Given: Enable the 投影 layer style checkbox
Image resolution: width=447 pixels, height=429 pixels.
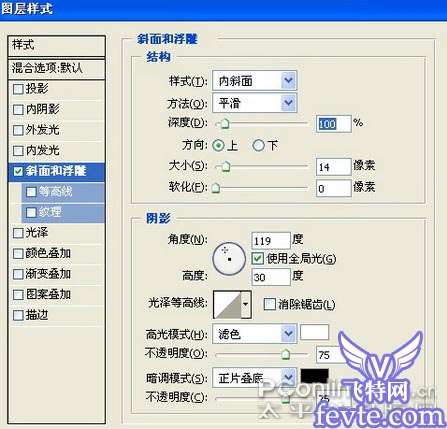Looking at the screenshot, I should (x=18, y=89).
